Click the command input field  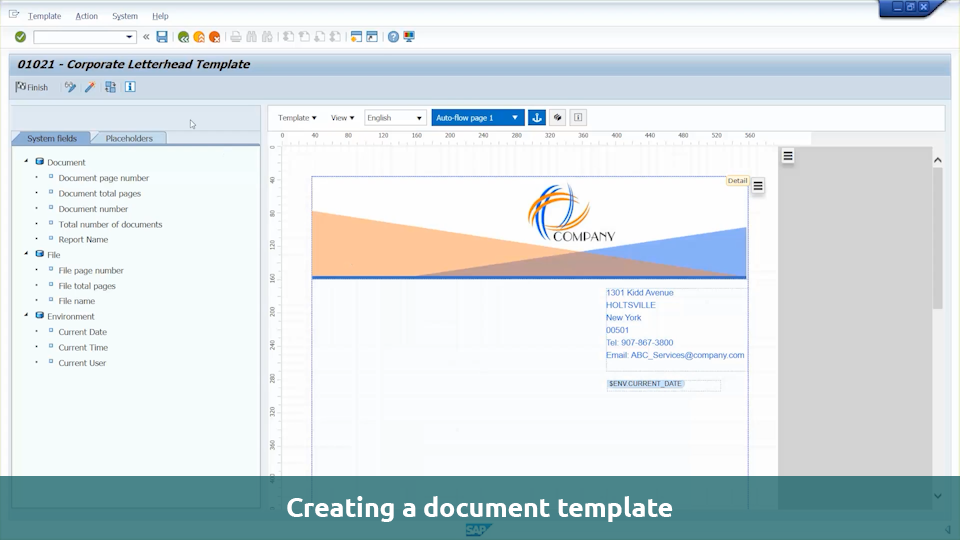tap(85, 37)
